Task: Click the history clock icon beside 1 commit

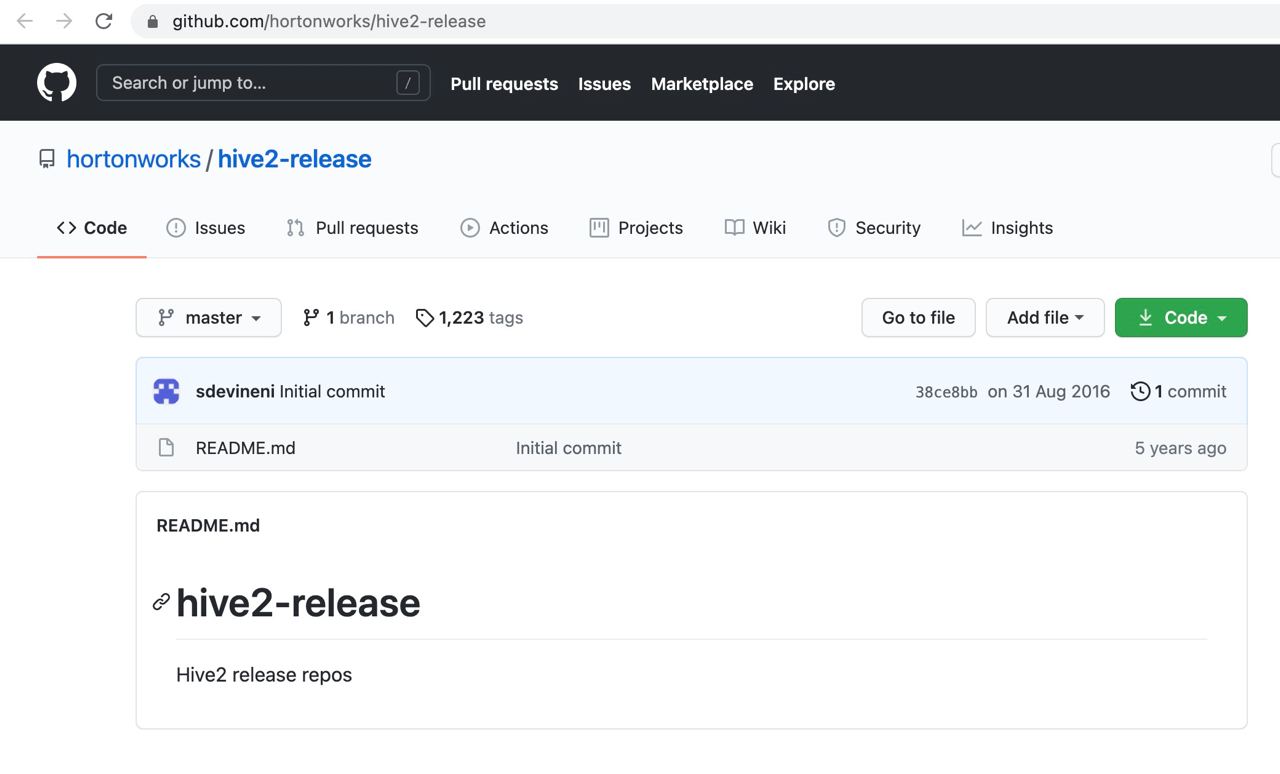Action: pyautogui.click(x=1140, y=391)
